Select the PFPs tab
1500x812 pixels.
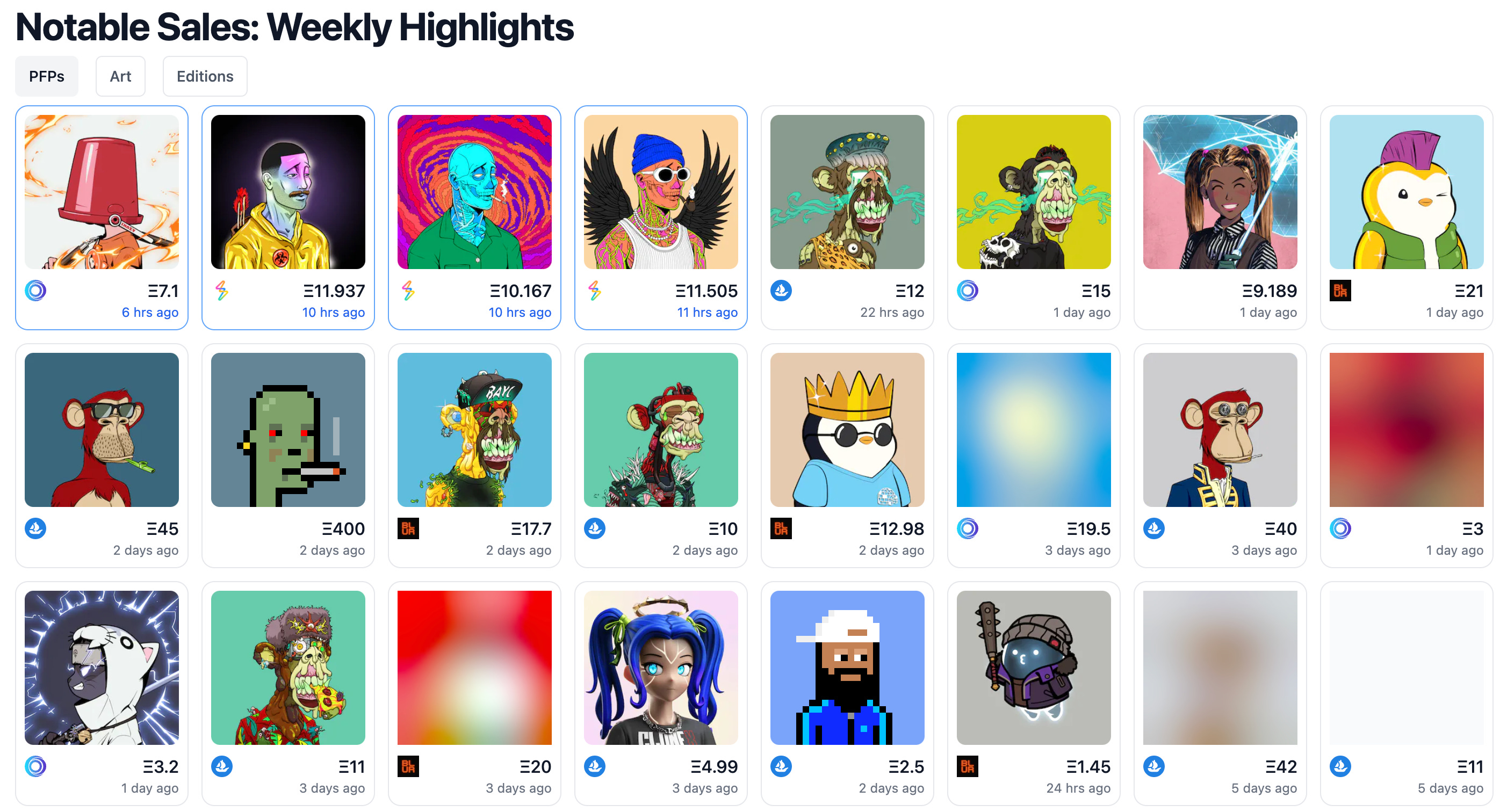[x=47, y=76]
